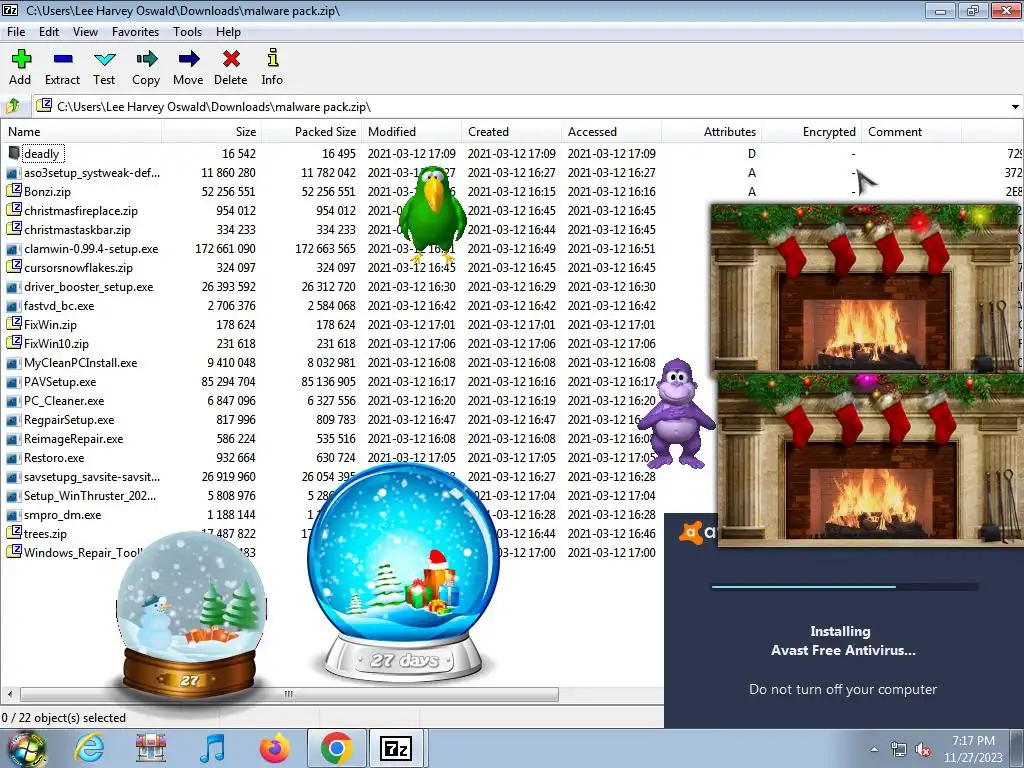Open Firefox from the taskbar
1024x768 pixels.
pos(275,748)
